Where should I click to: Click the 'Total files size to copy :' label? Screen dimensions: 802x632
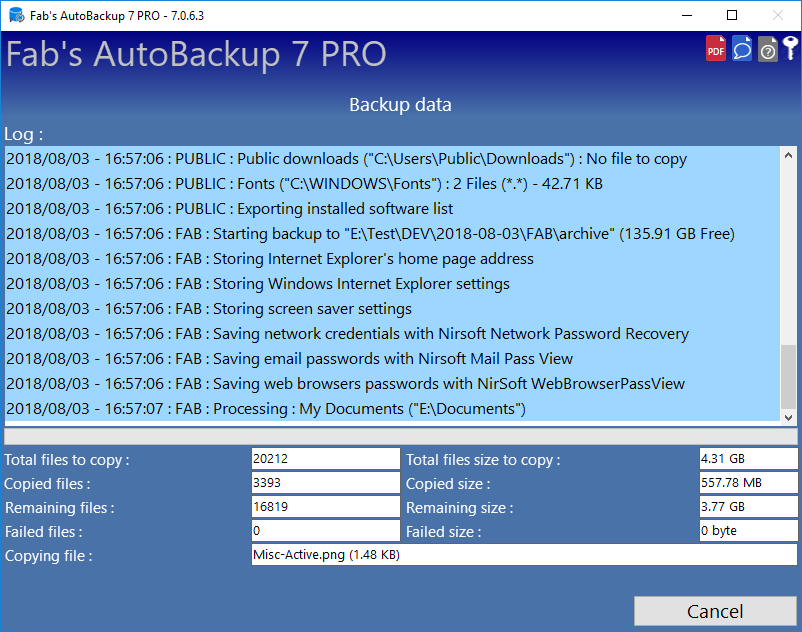point(483,460)
